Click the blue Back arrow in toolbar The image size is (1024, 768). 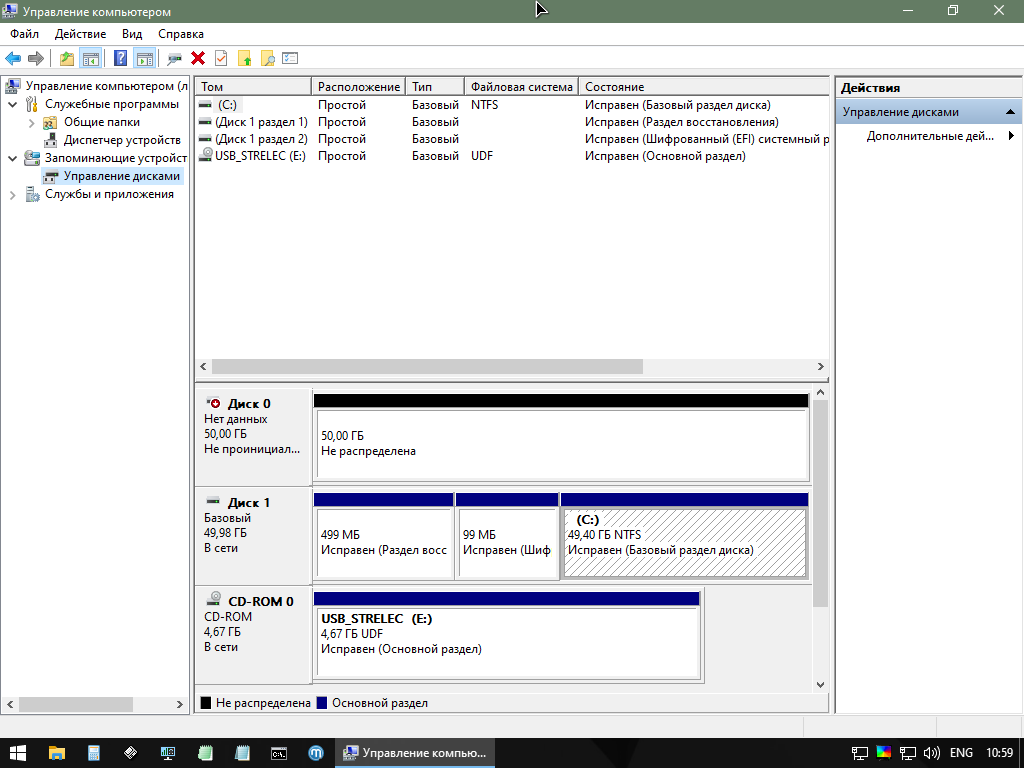pos(13,59)
